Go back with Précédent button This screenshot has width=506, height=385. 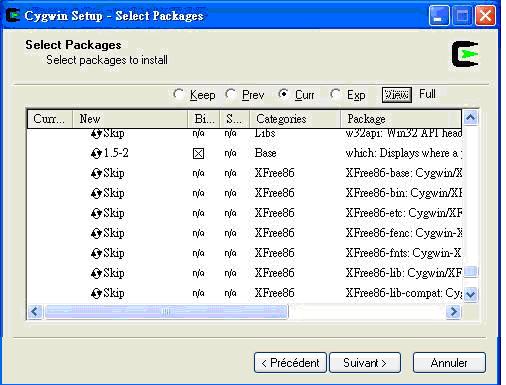tap(290, 363)
